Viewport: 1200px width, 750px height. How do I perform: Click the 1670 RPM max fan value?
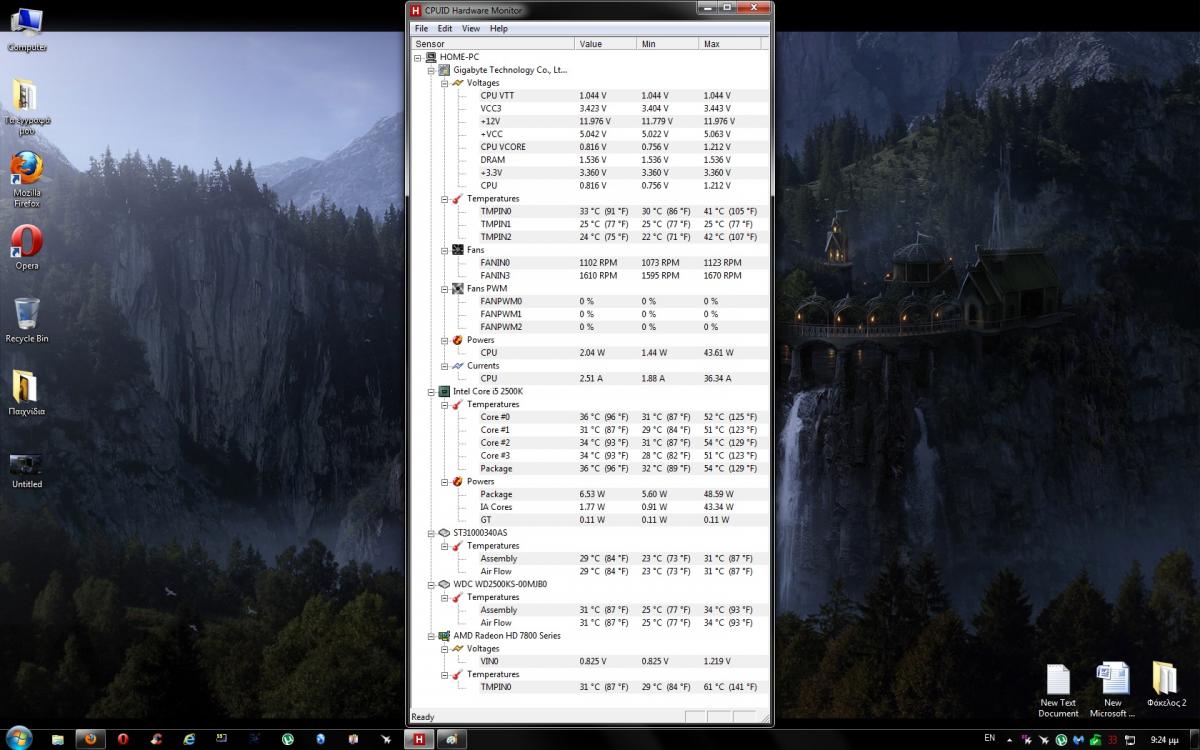click(722, 276)
